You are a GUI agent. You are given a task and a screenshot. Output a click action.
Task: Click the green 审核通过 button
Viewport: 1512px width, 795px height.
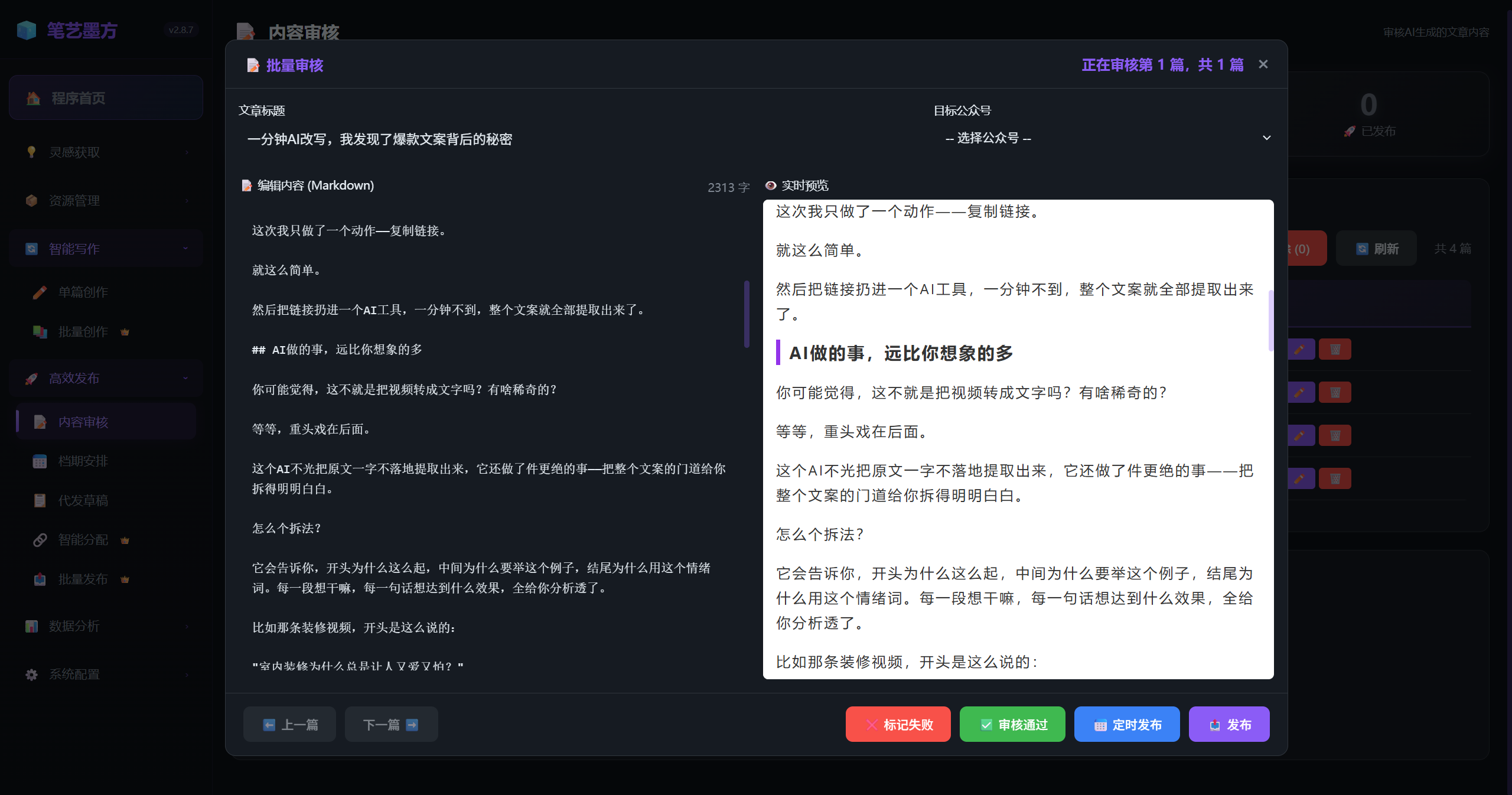1012,724
